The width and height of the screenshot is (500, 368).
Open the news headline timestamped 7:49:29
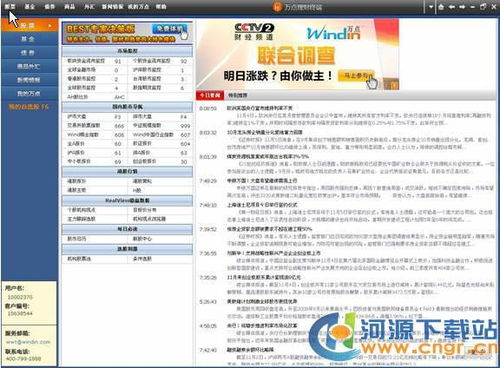tap(262, 181)
